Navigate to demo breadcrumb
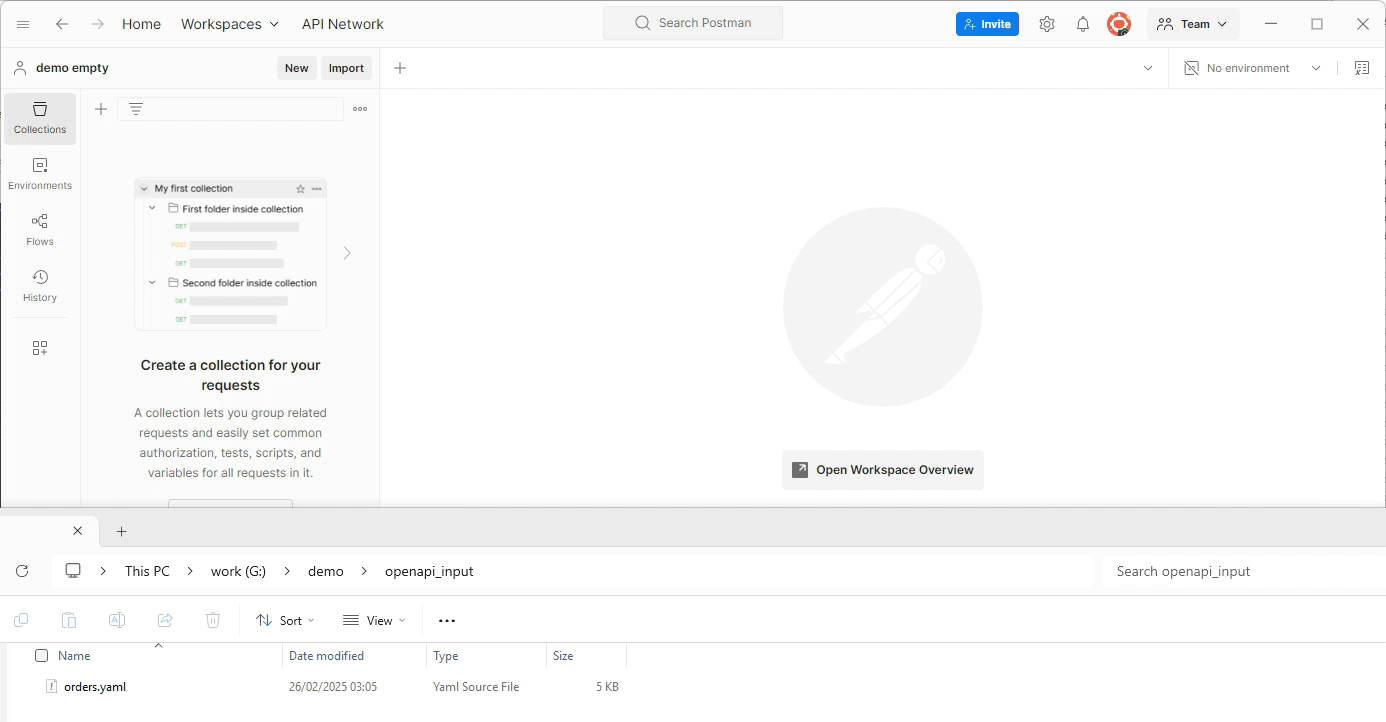 tap(326, 571)
